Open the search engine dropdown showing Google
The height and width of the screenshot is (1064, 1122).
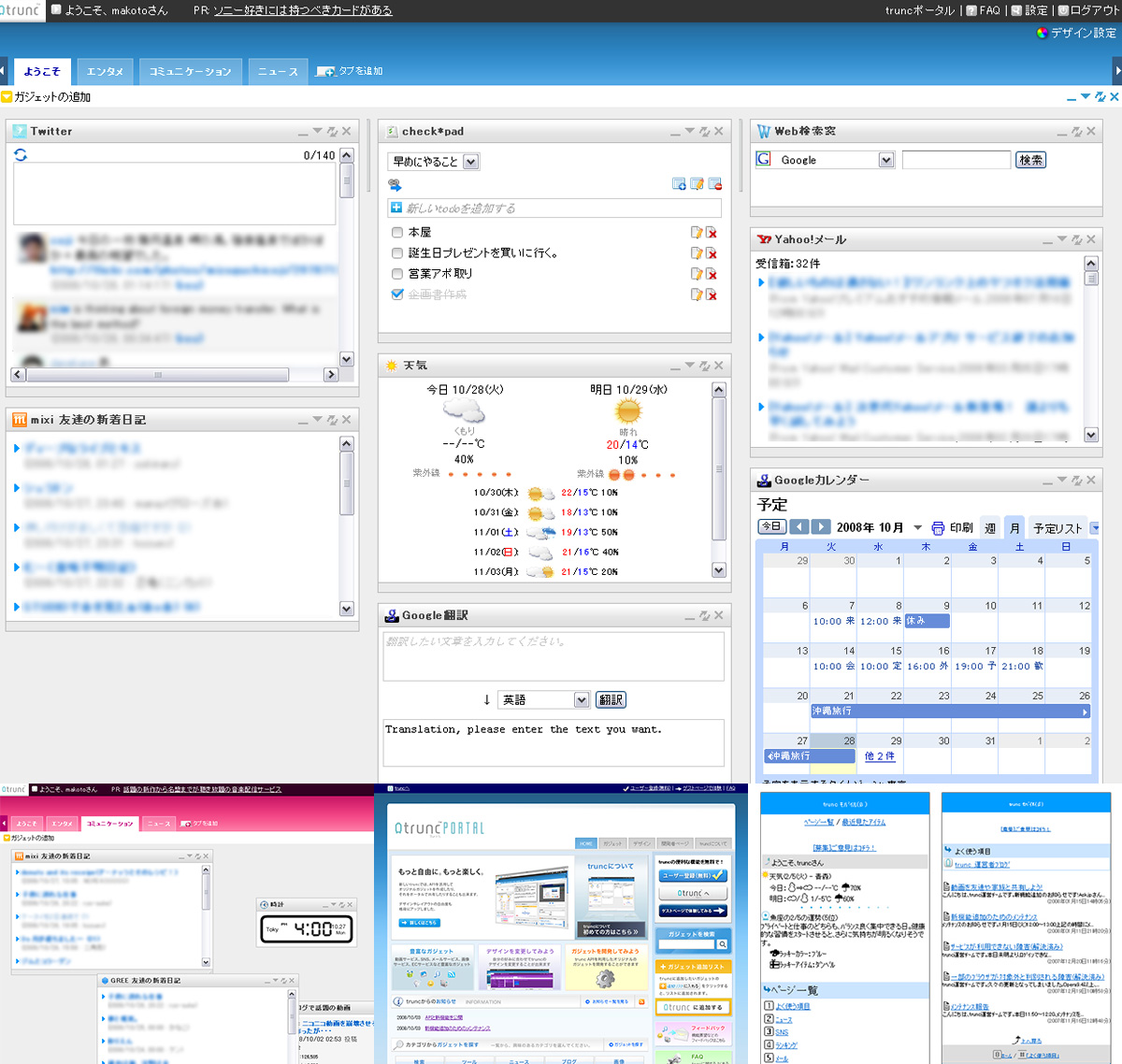886,160
